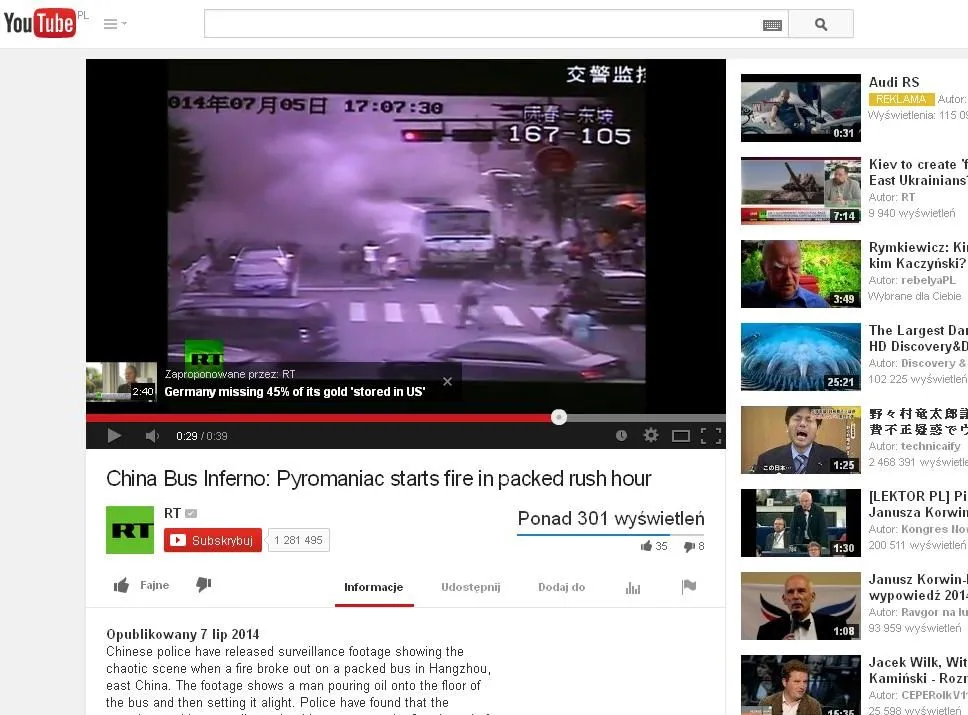Subscribe to the RT channel
This screenshot has width=968, height=715.
pyautogui.click(x=213, y=540)
